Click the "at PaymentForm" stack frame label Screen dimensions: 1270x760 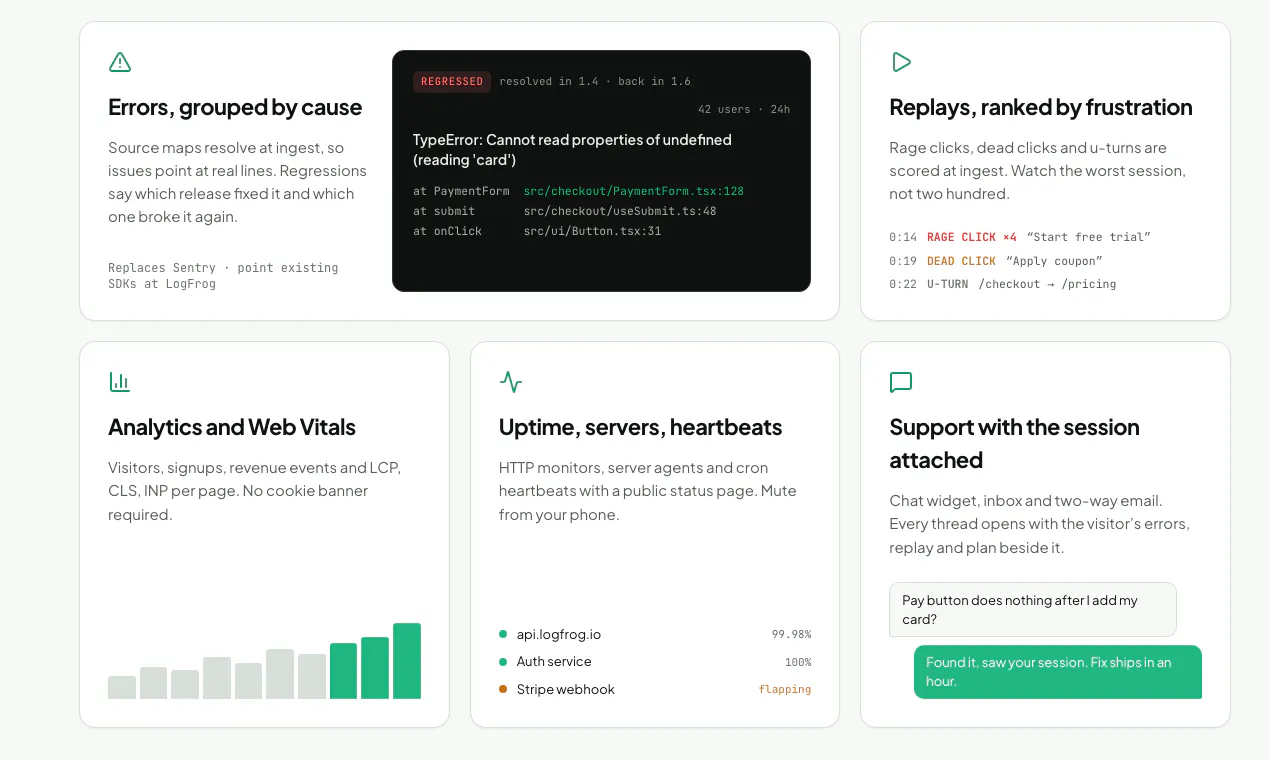[x=461, y=191]
